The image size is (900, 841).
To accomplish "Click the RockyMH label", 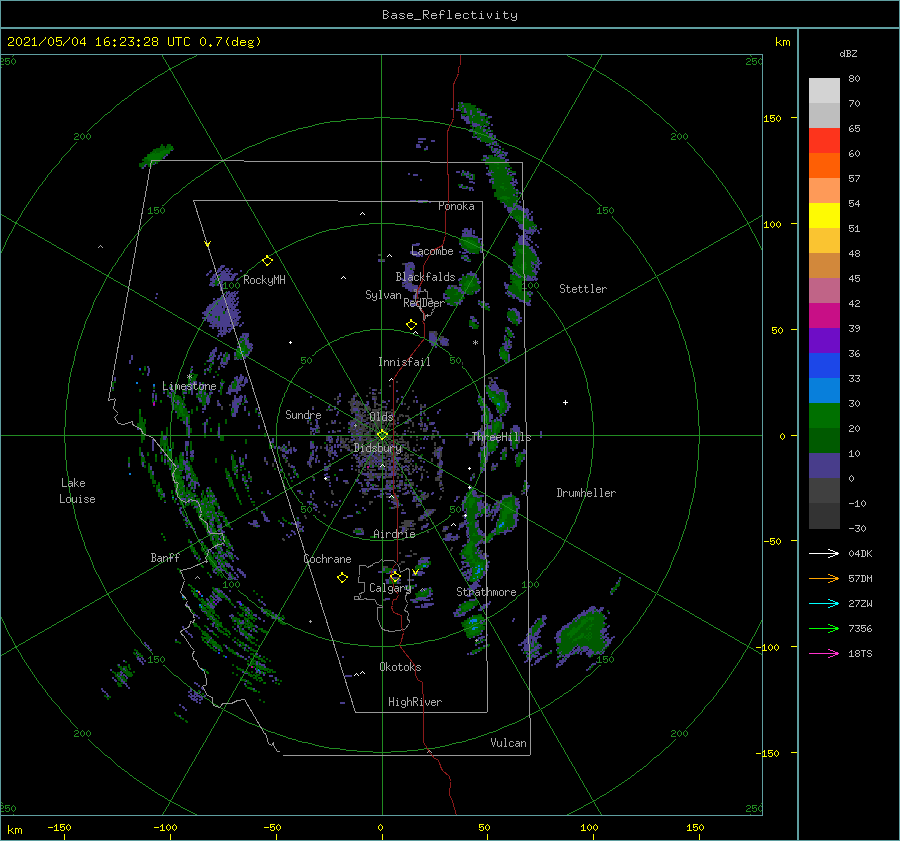I will click(264, 280).
